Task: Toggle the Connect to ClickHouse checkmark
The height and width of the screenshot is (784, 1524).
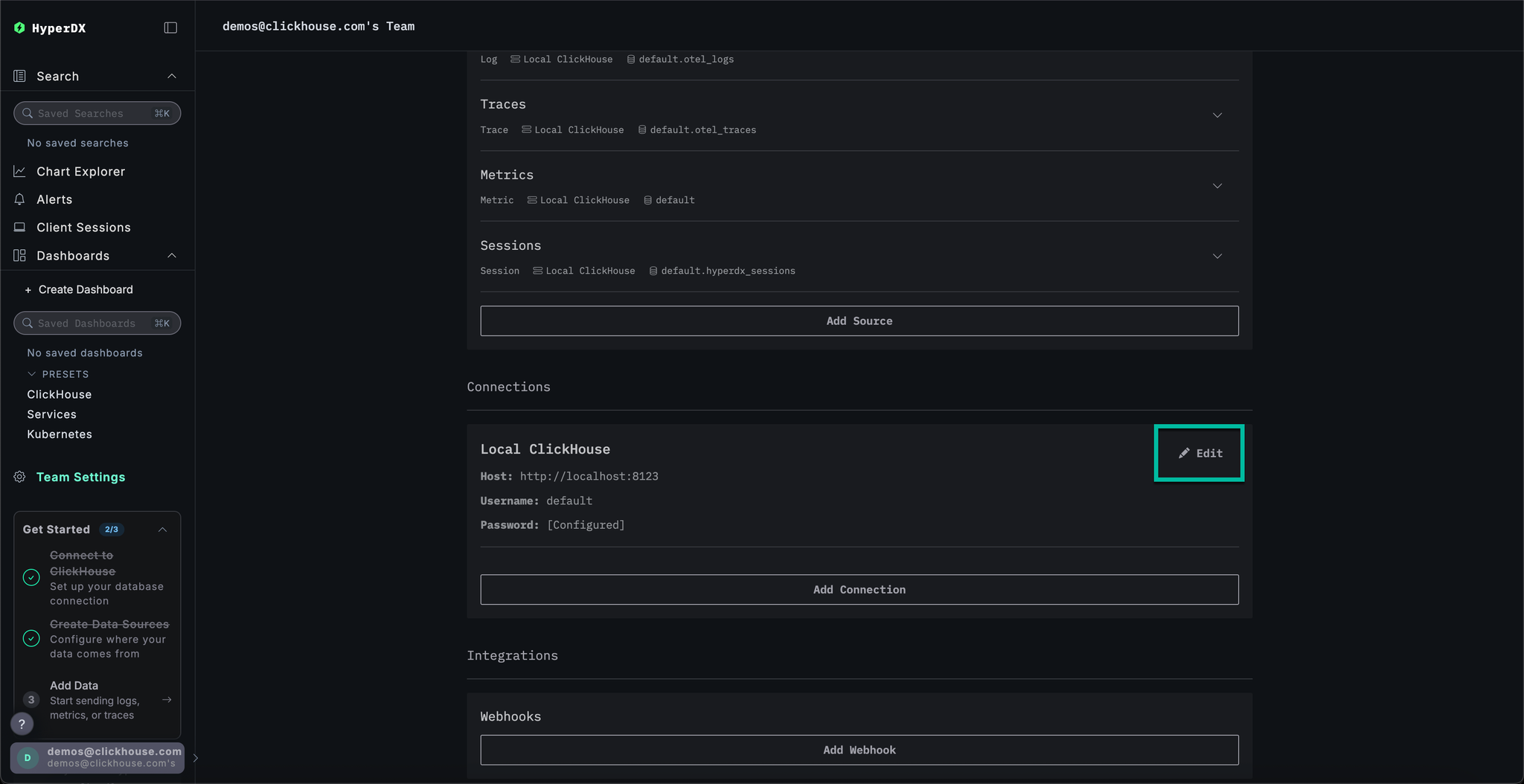Action: coord(31,577)
